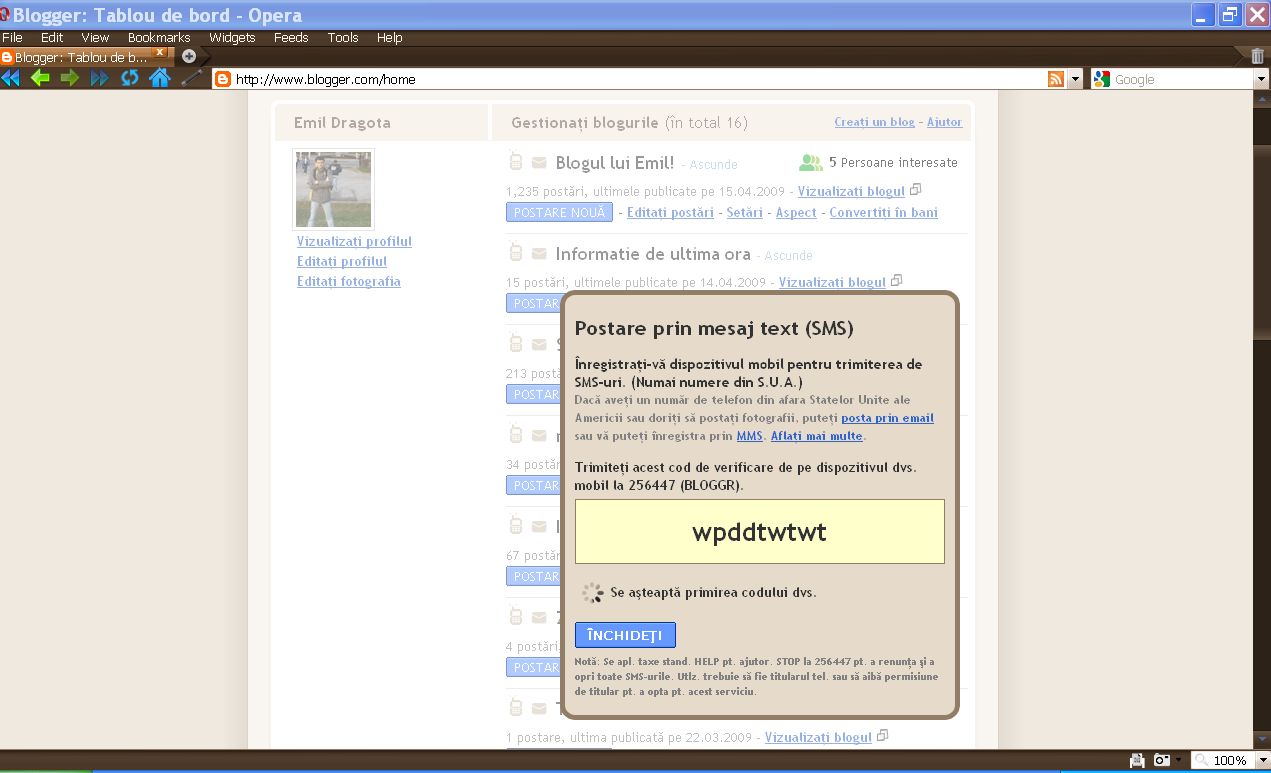
Task: Select the Blogger: Tablou de bord tab
Action: point(82,57)
